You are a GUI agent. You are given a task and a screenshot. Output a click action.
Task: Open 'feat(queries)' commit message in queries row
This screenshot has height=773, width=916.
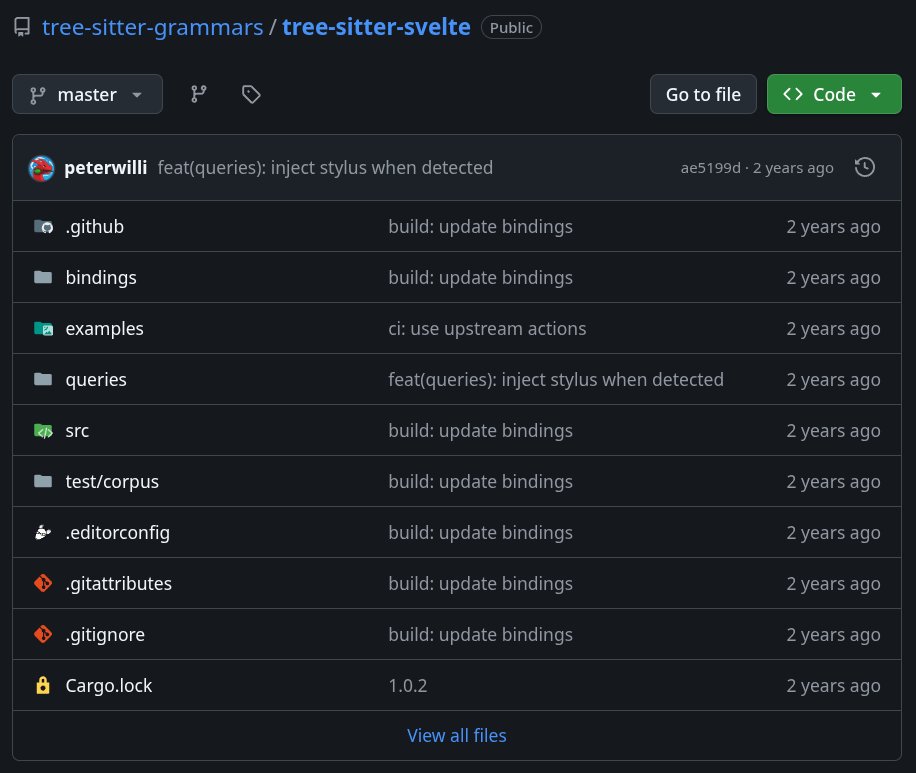point(556,380)
